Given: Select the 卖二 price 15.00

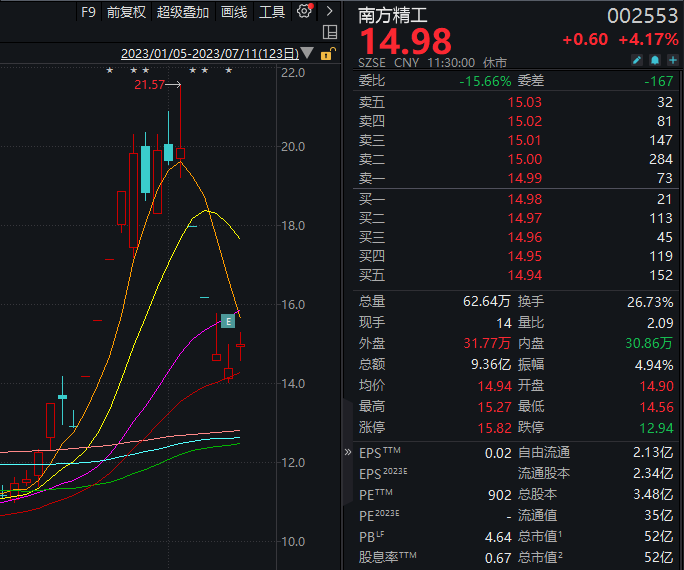Looking at the screenshot, I should [x=524, y=159].
